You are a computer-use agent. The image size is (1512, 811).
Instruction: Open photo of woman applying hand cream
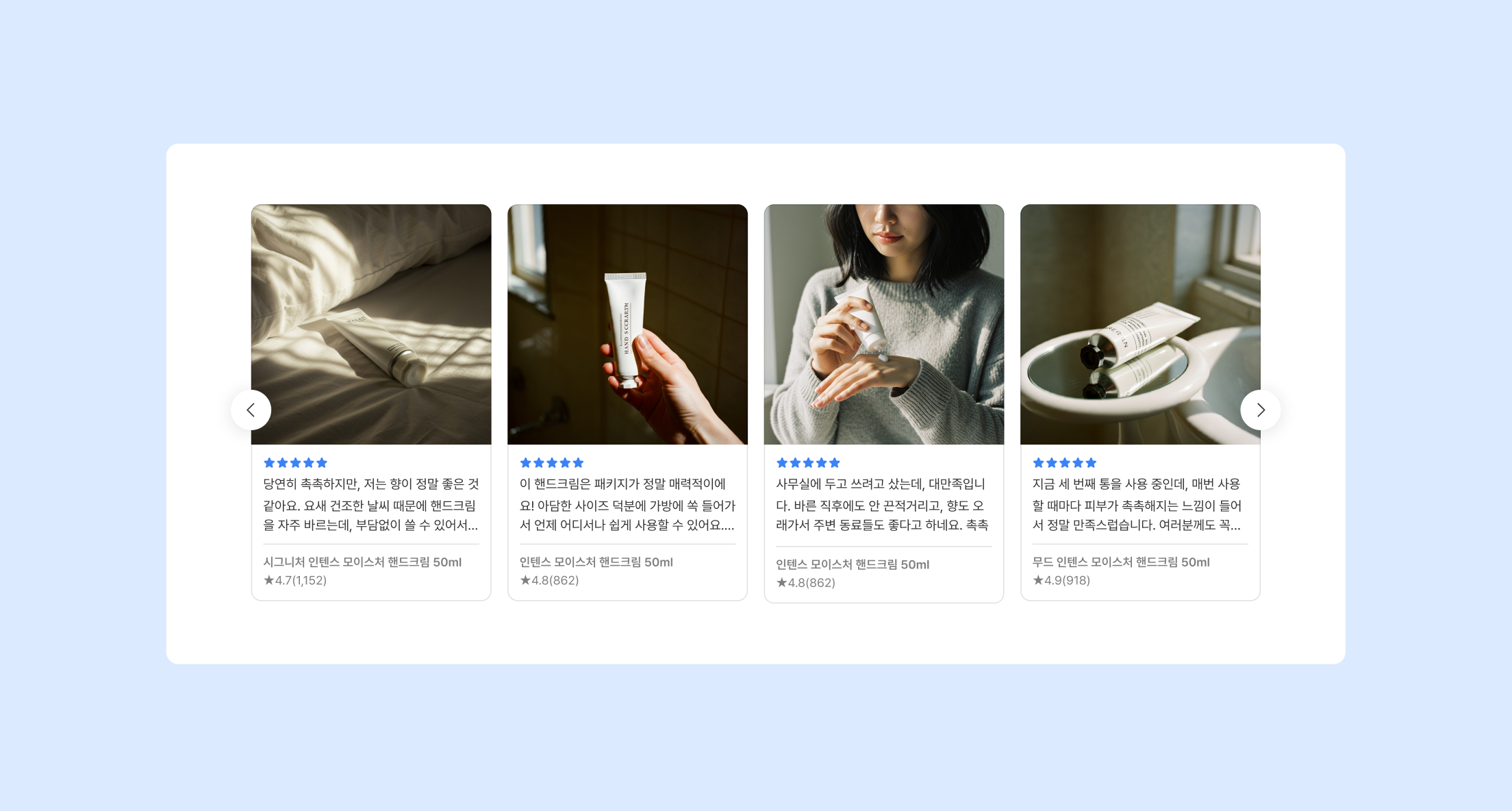click(883, 324)
